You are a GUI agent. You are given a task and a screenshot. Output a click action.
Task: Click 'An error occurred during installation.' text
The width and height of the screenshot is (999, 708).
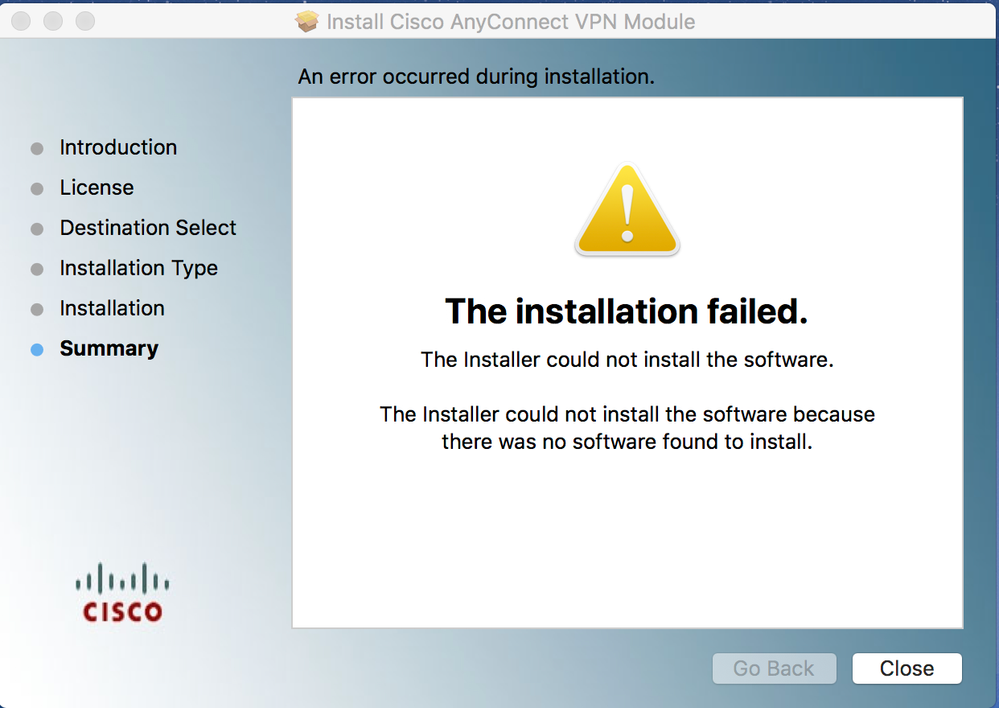[x=476, y=76]
